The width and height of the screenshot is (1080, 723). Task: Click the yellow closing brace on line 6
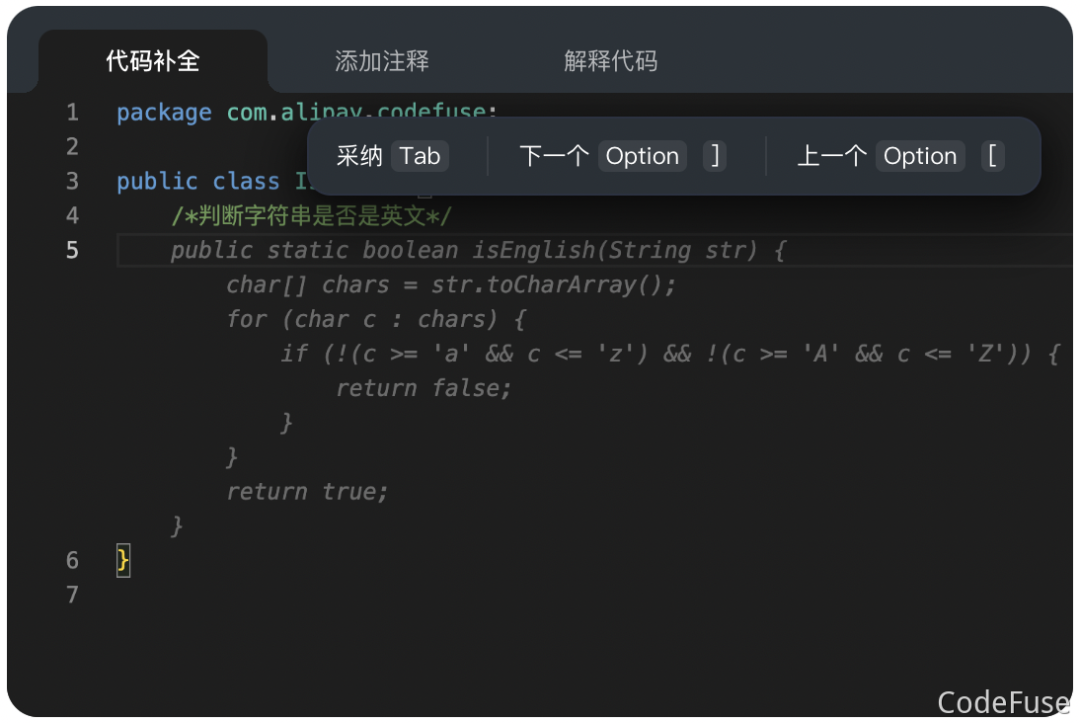(x=123, y=560)
